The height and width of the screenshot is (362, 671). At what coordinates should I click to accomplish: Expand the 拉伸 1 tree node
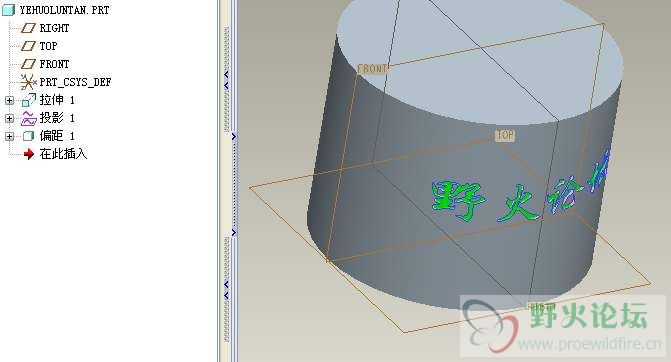point(9,101)
